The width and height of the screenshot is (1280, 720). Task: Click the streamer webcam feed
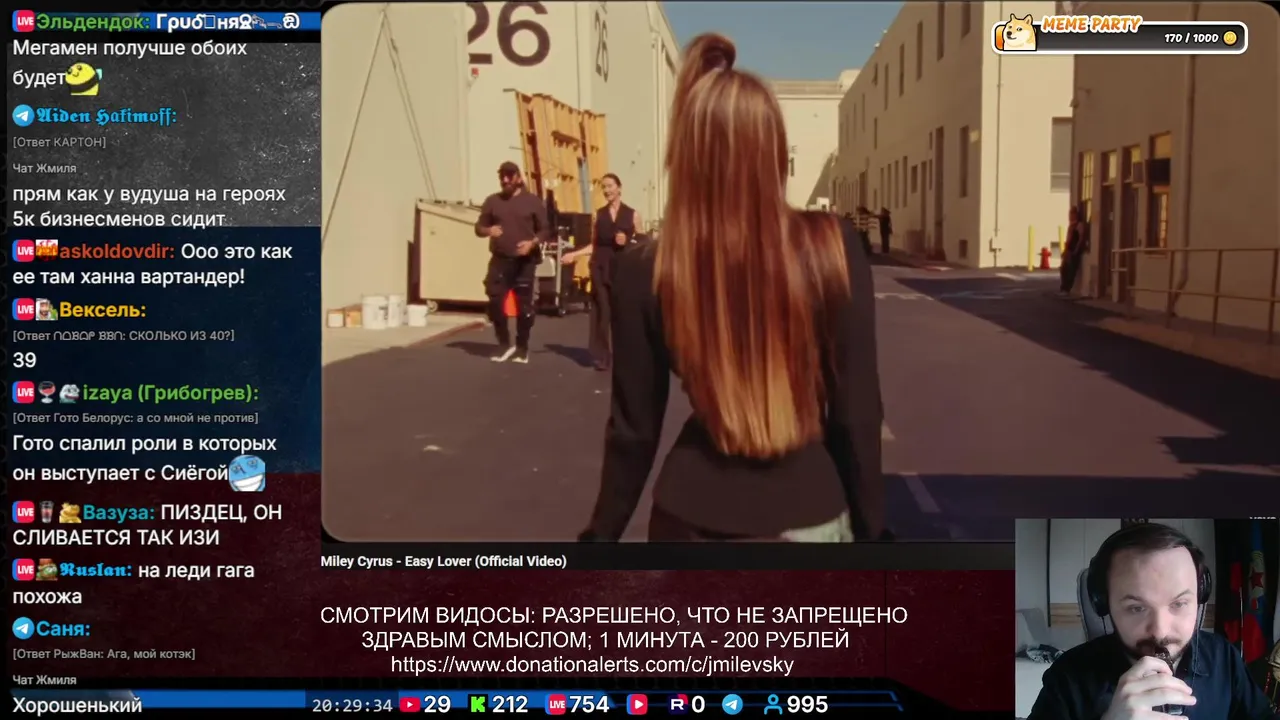click(x=1147, y=619)
